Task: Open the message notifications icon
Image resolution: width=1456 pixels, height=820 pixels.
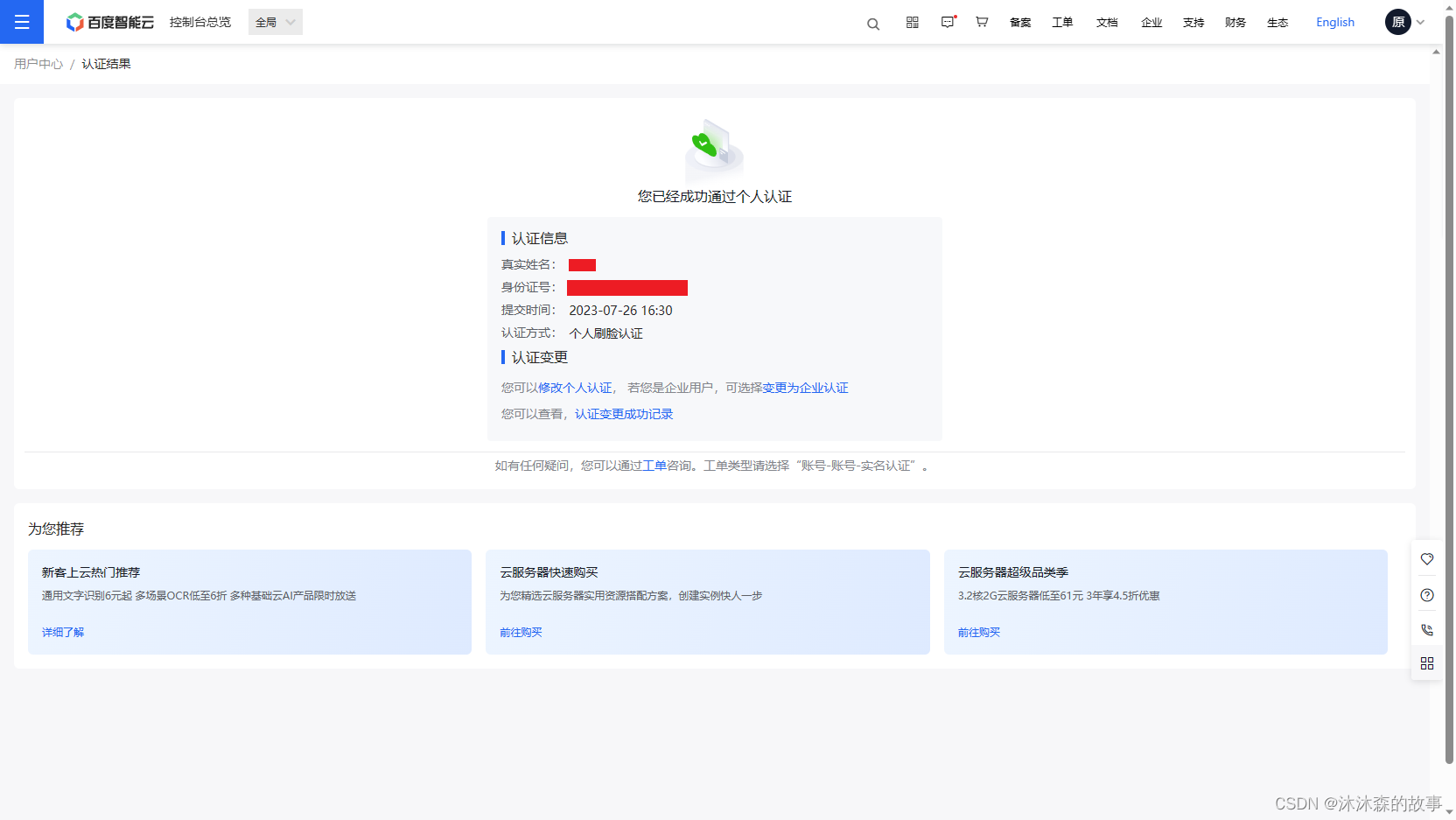Action: pos(948,22)
